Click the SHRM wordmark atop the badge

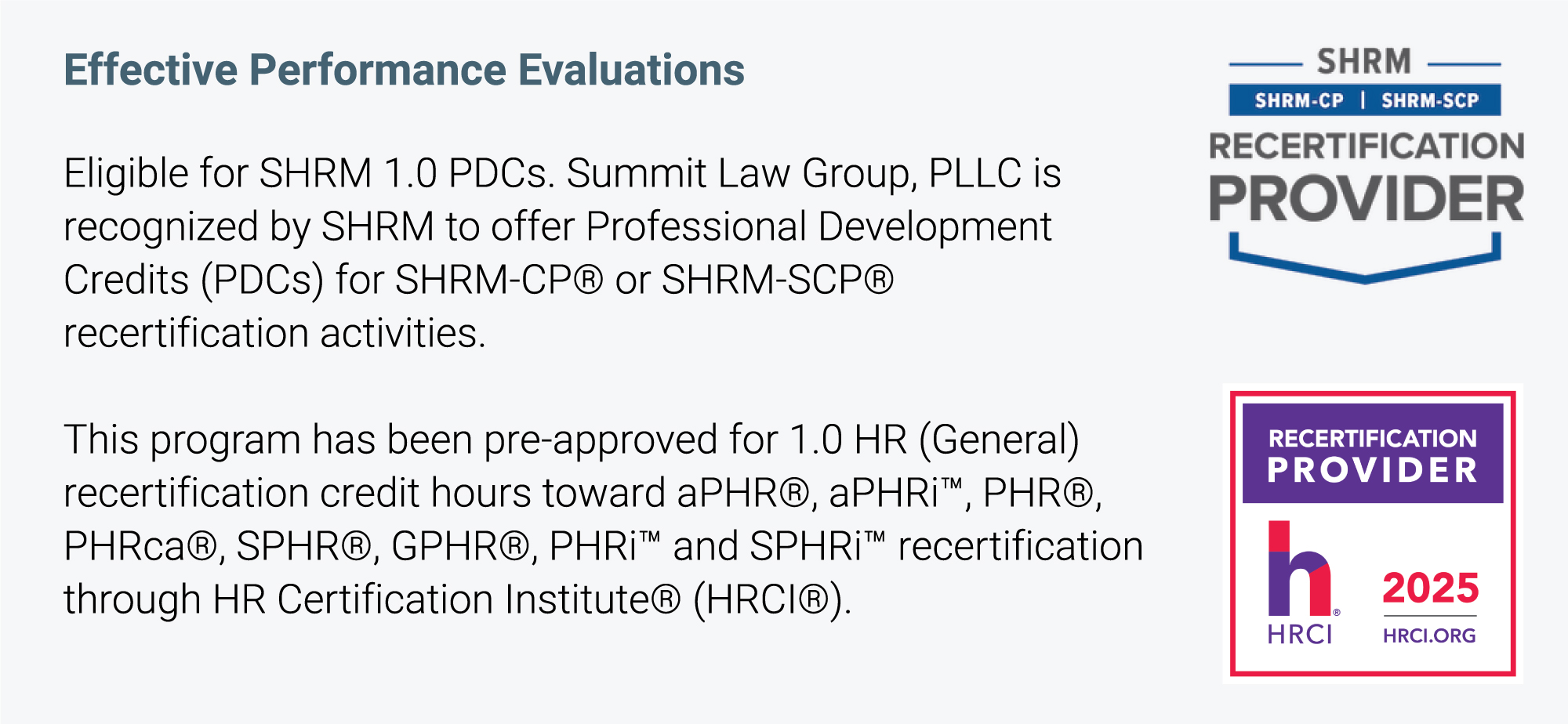pyautogui.click(x=1364, y=62)
